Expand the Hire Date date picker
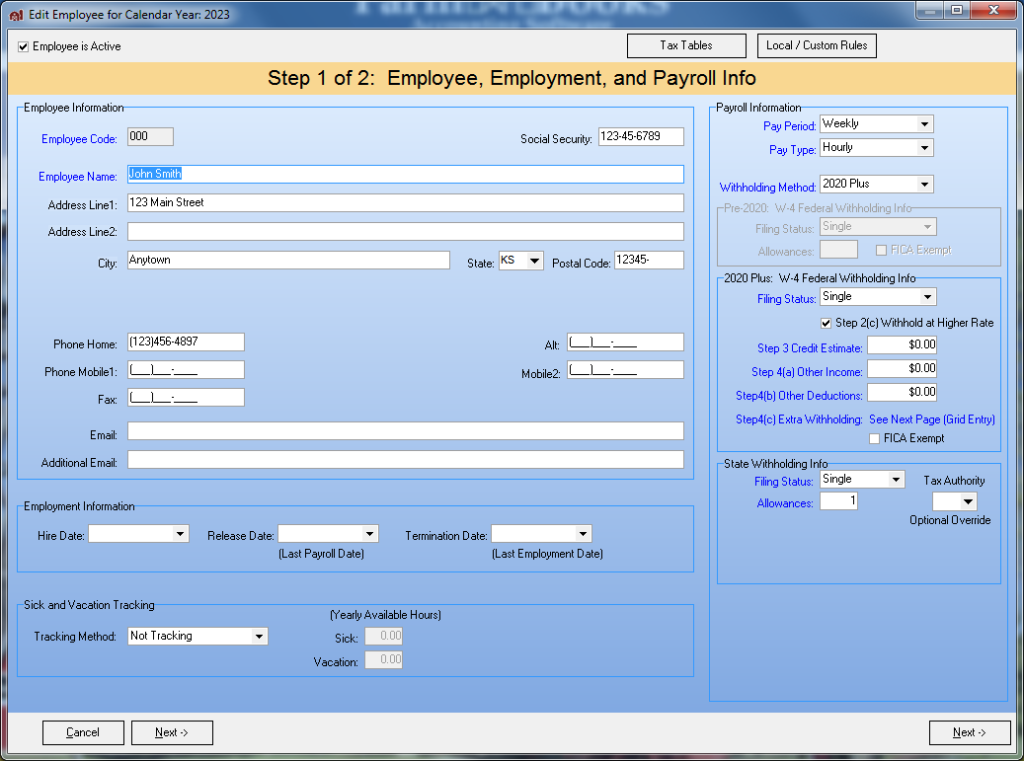 tap(180, 533)
